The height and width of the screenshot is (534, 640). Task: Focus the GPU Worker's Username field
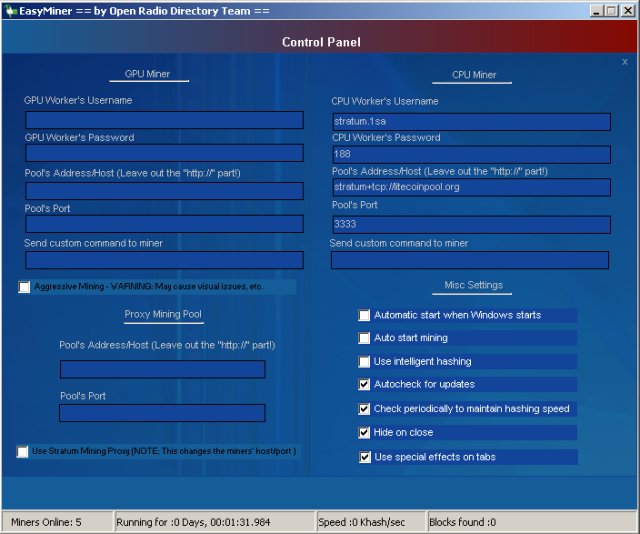(164, 120)
